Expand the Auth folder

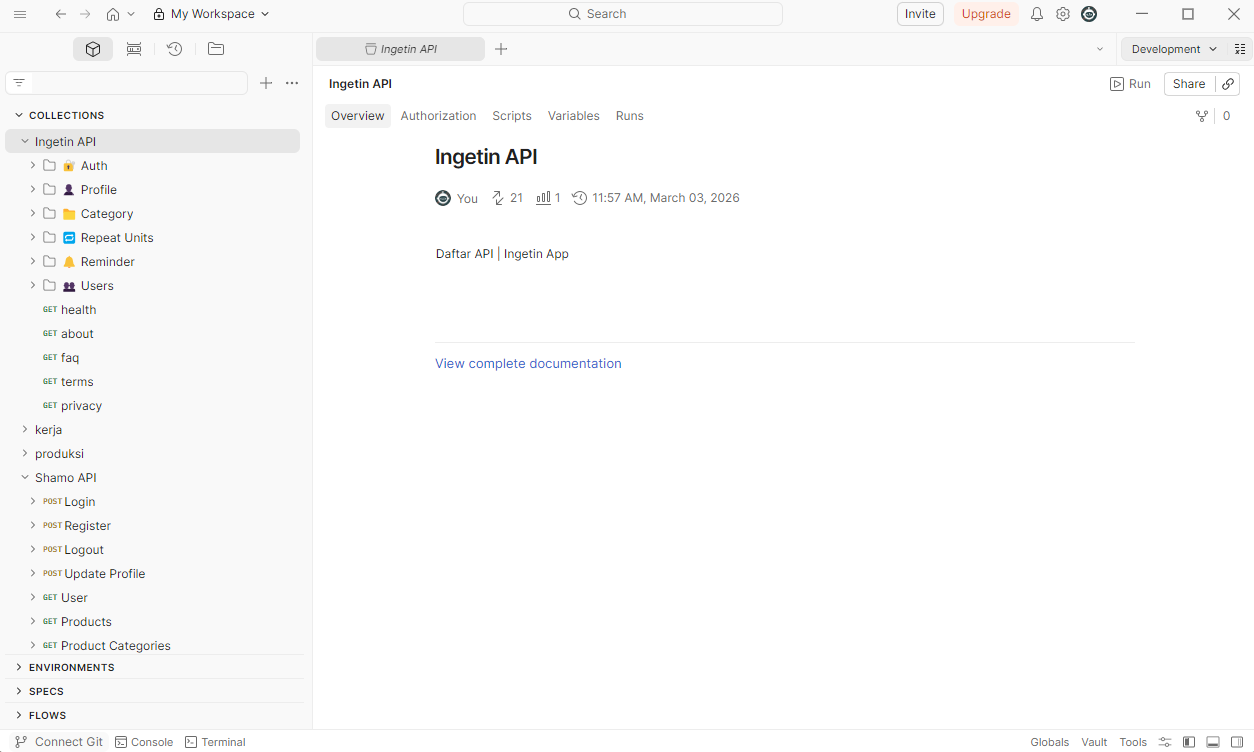(x=32, y=165)
